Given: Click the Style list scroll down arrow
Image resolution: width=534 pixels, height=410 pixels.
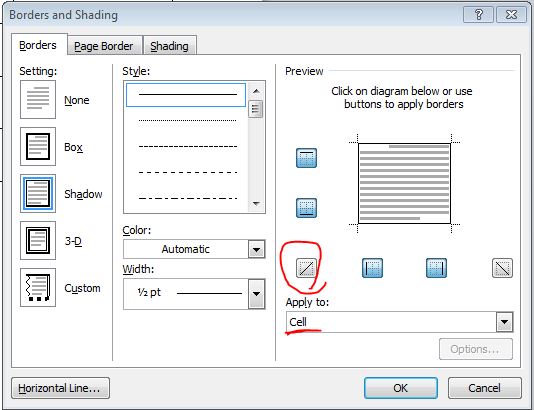Looking at the screenshot, I should click(256, 204).
